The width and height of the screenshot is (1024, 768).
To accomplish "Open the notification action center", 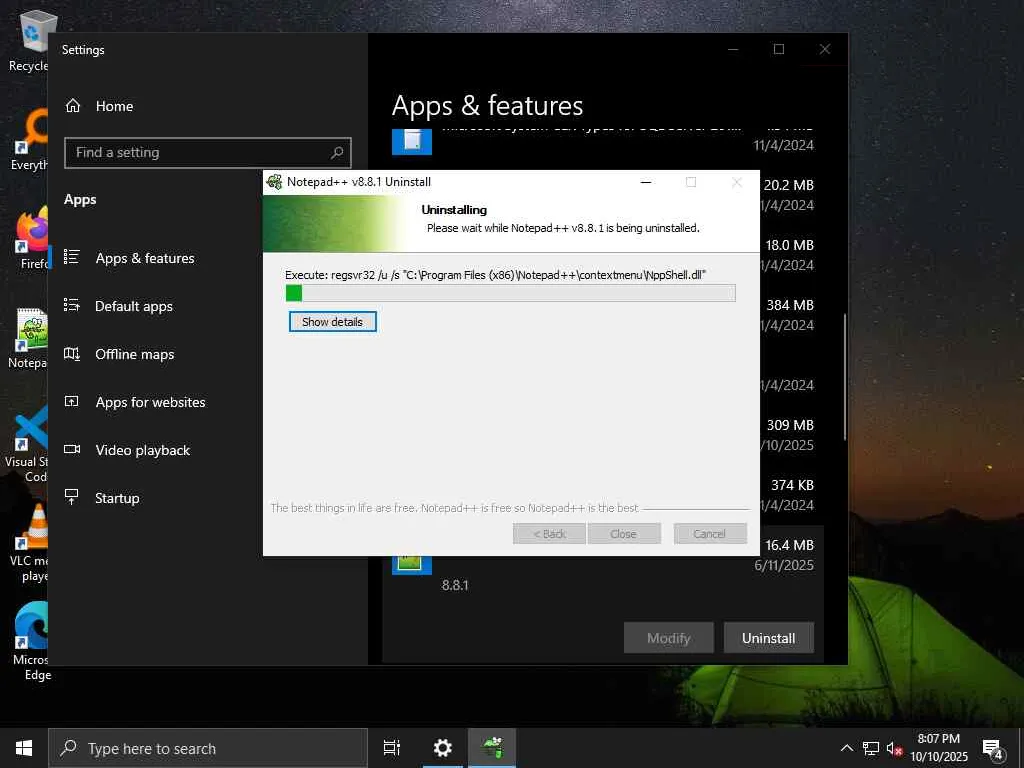I will pyautogui.click(x=993, y=748).
